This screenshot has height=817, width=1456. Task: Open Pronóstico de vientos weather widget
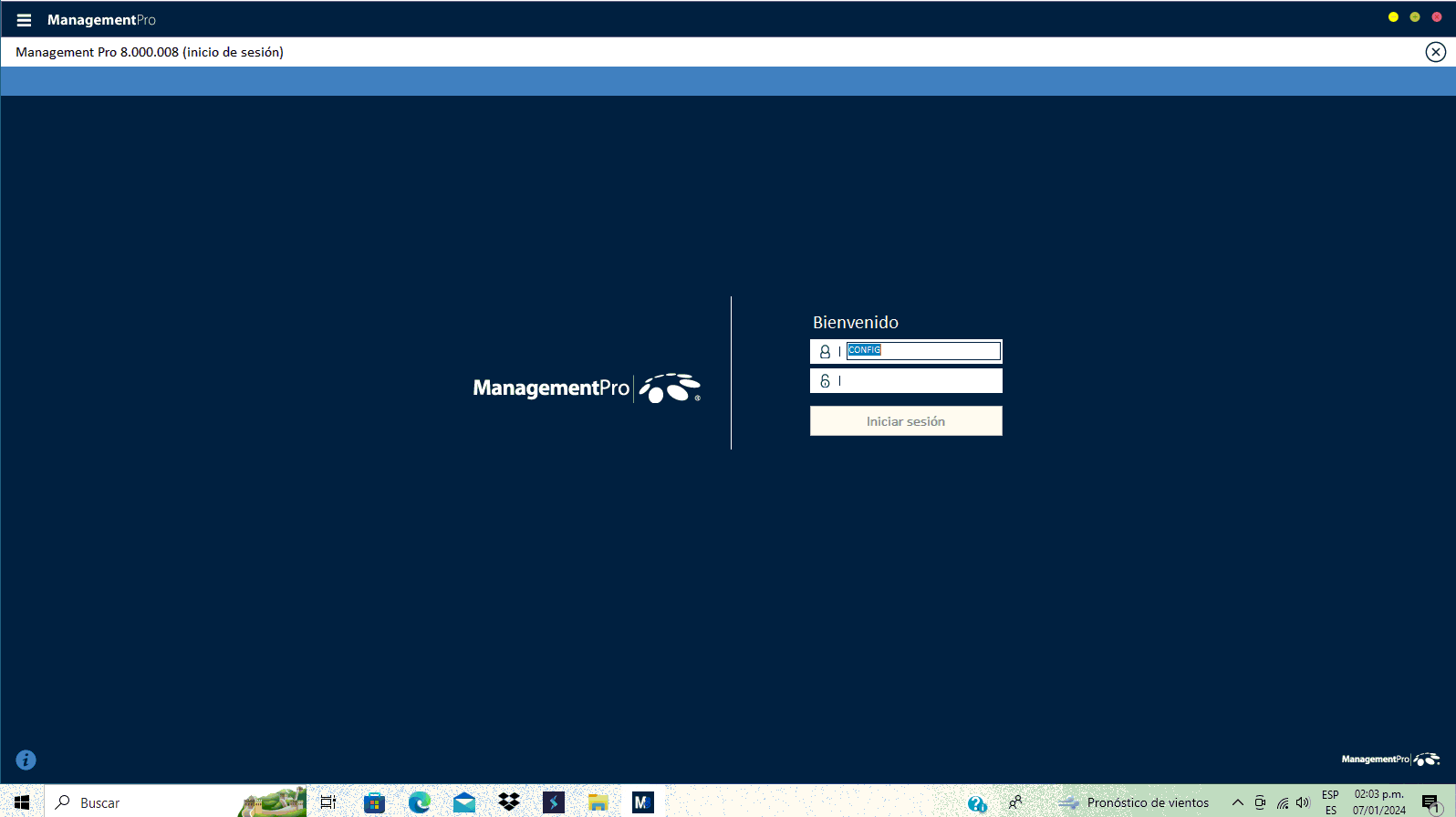click(x=1134, y=802)
